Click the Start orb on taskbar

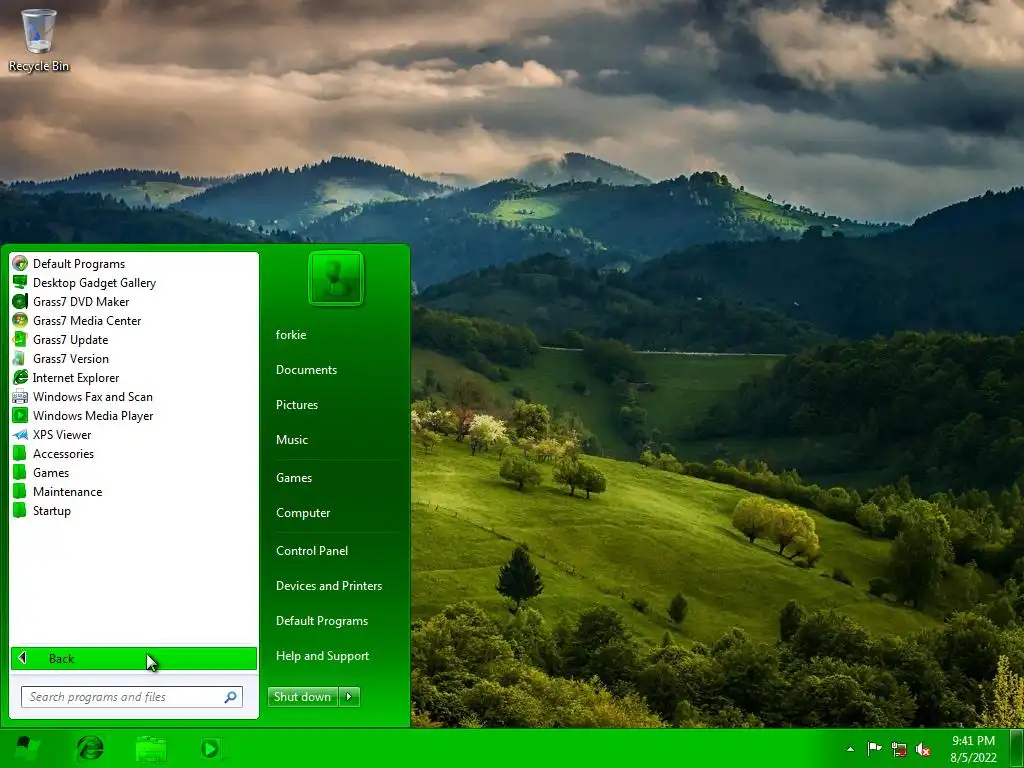[25, 748]
